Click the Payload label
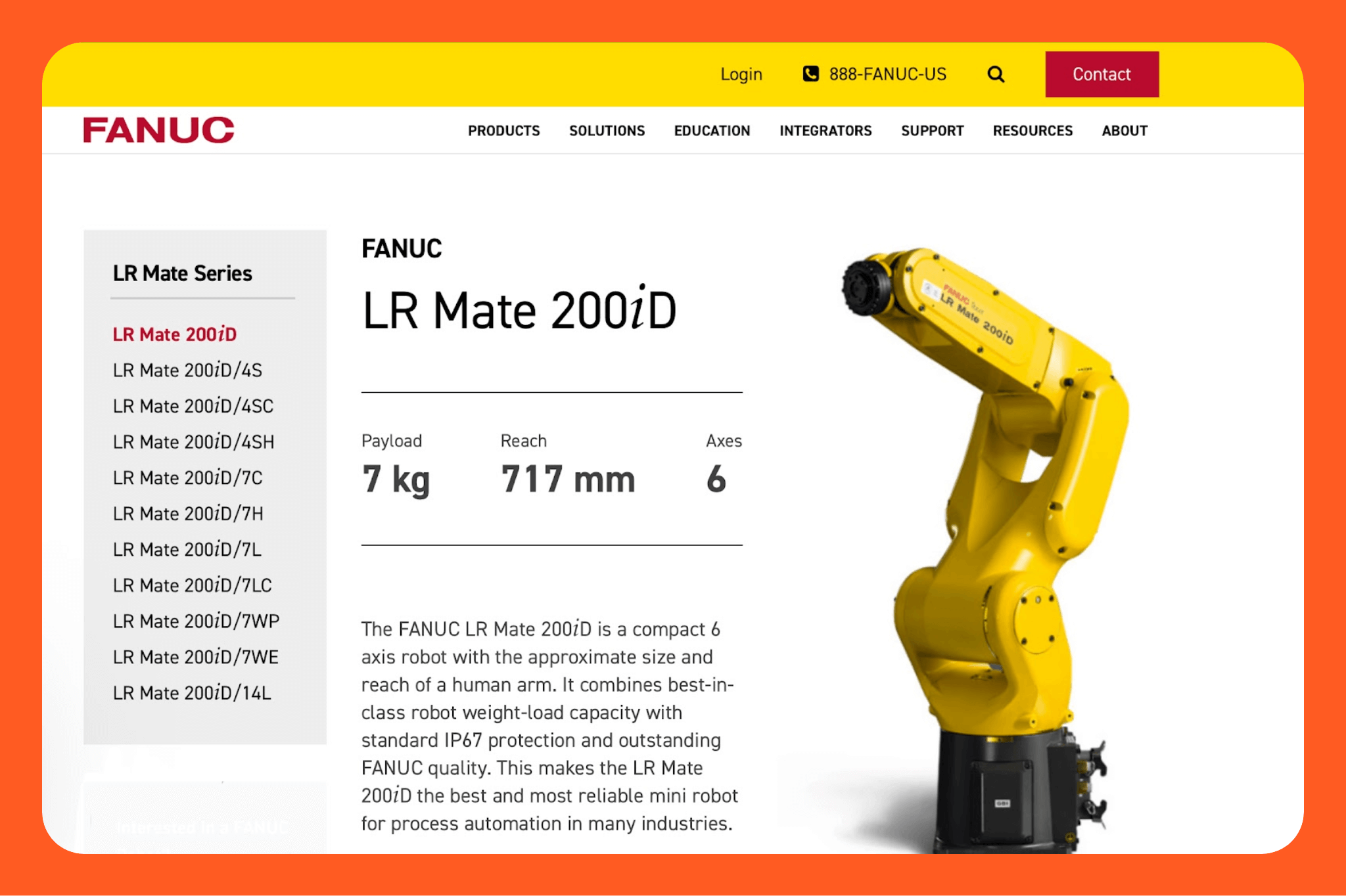The width and height of the screenshot is (1346, 896). click(x=392, y=441)
